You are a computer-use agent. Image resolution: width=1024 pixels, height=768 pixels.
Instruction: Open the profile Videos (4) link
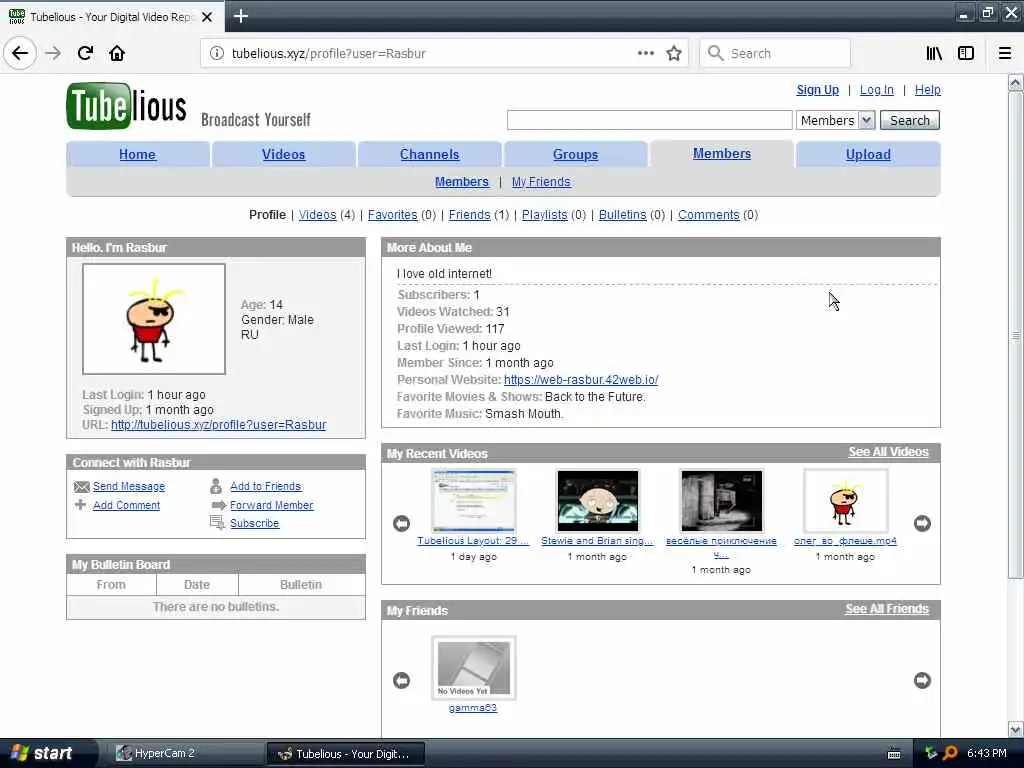317,215
